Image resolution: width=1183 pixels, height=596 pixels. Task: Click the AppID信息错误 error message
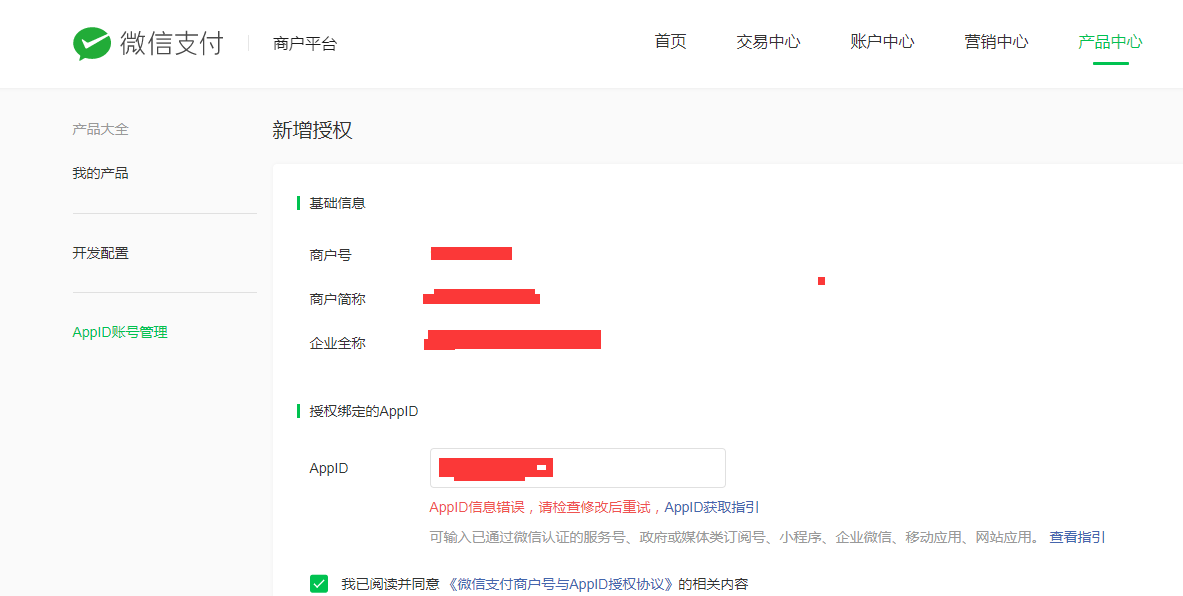(x=543, y=508)
